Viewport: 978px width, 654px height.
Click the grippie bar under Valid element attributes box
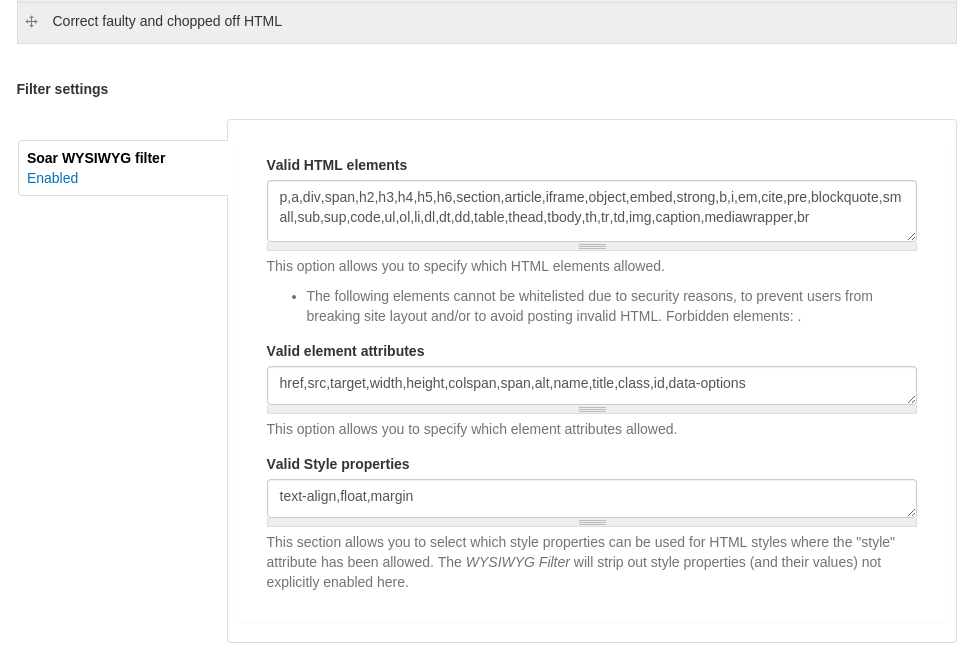pyautogui.click(x=591, y=410)
